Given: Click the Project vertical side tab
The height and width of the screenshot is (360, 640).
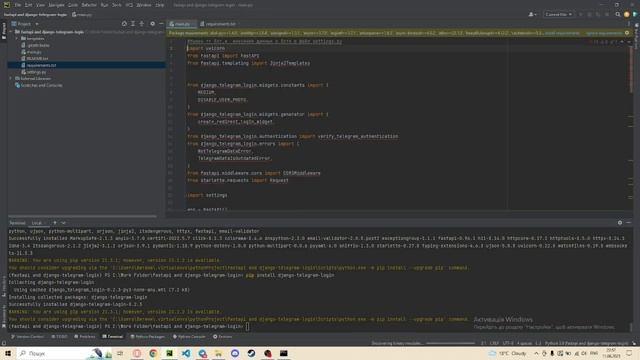Looking at the screenshot, I should coord(4,31).
